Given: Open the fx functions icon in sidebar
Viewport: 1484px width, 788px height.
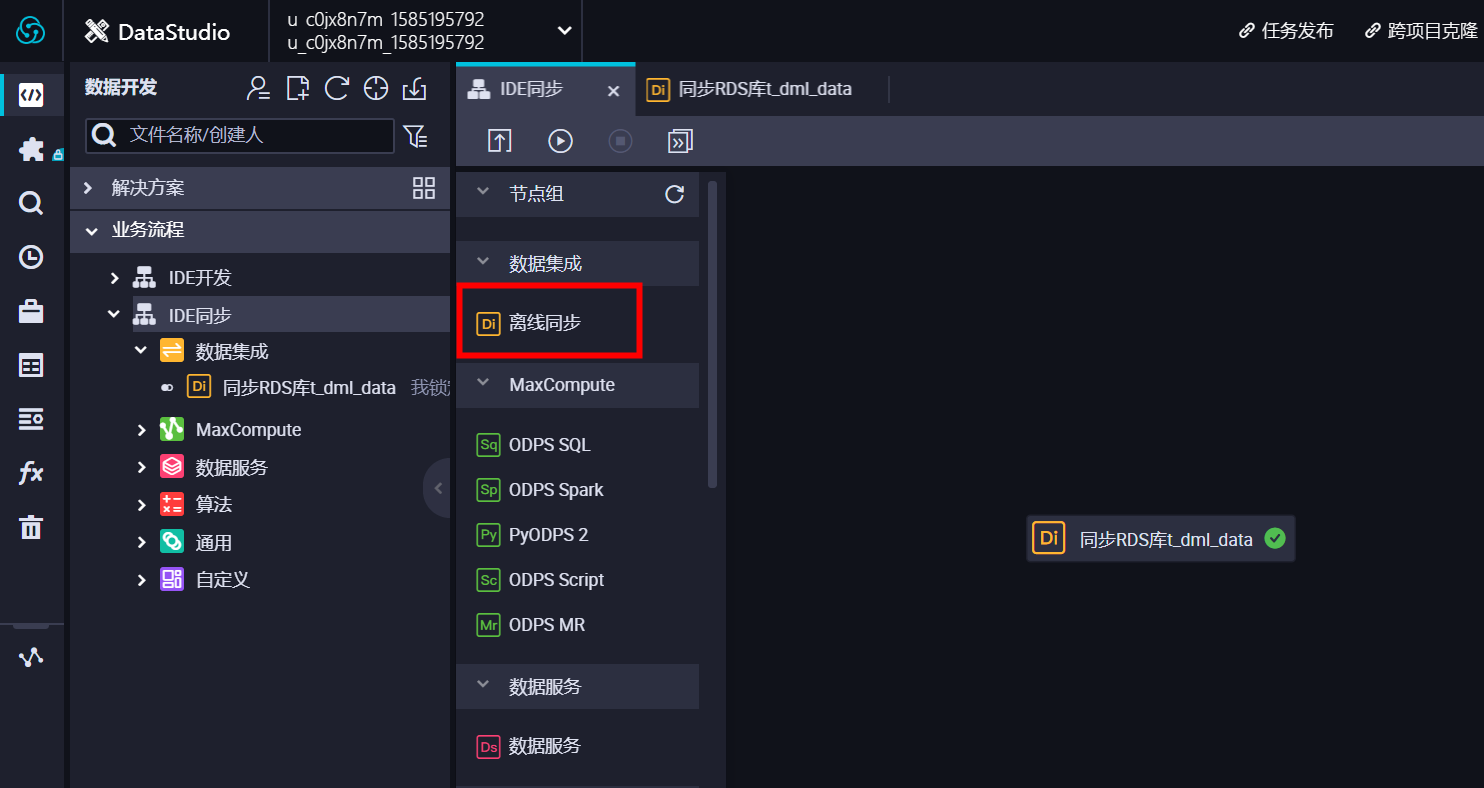Looking at the screenshot, I should [x=31, y=473].
